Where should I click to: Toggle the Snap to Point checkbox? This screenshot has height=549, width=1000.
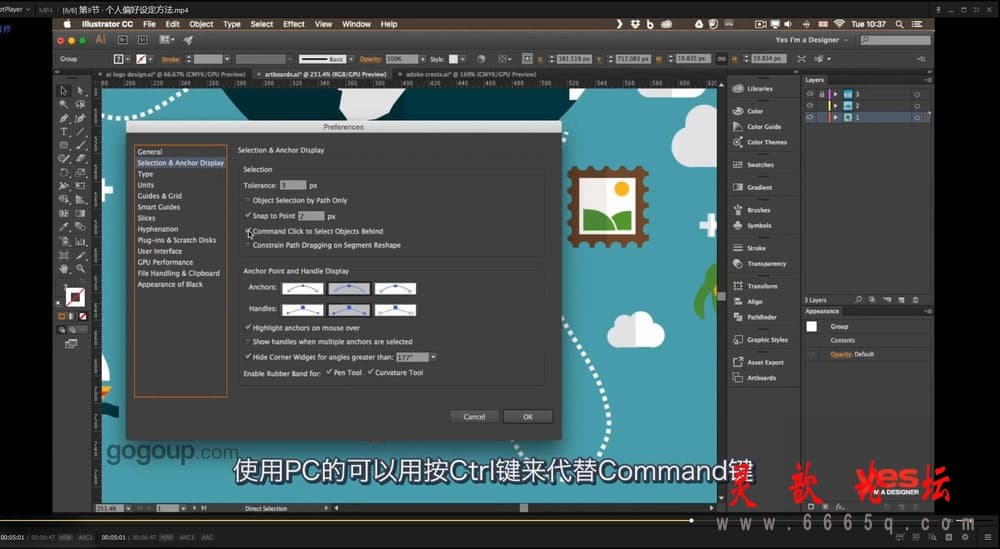pos(248,216)
